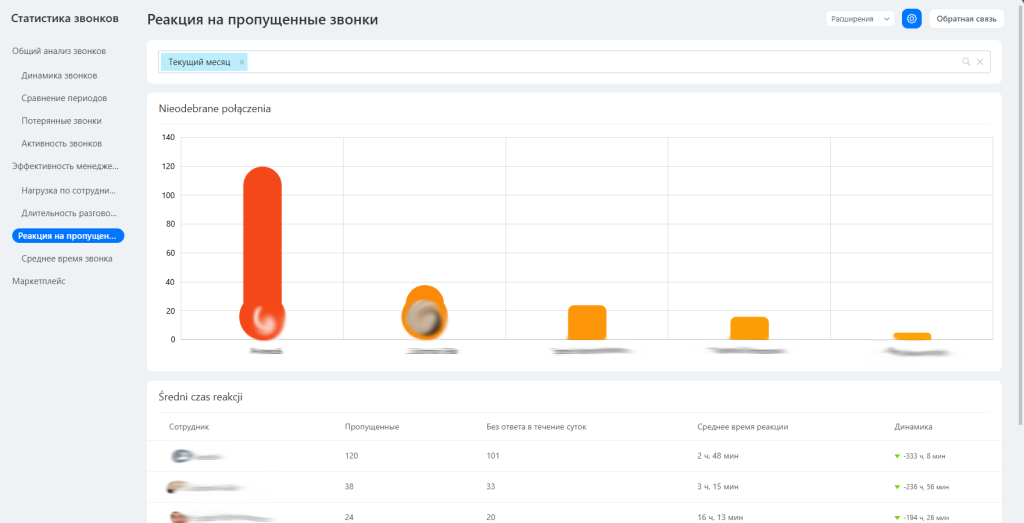The width and height of the screenshot is (1024, 523).
Task: Open 'Сравнение периодов' in sidebar
Action: pyautogui.click(x=64, y=98)
